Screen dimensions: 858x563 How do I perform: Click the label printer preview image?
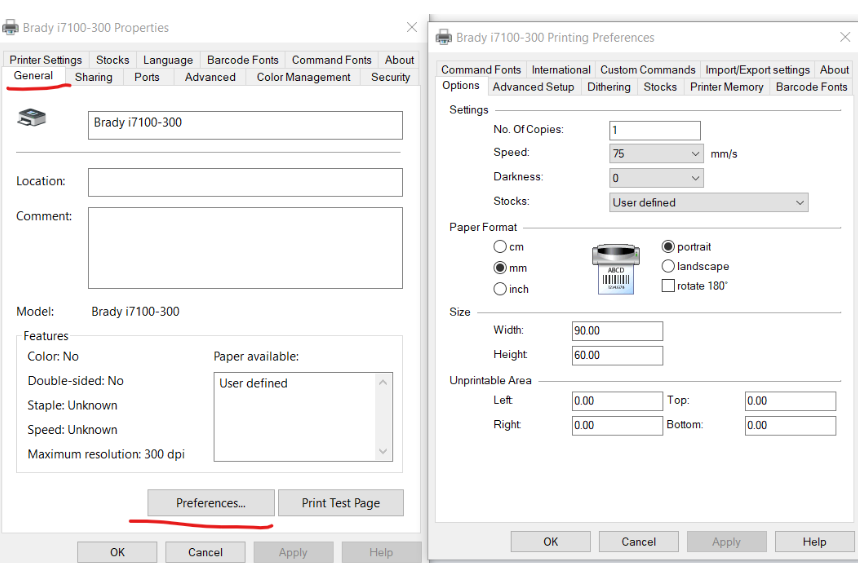coord(616,269)
